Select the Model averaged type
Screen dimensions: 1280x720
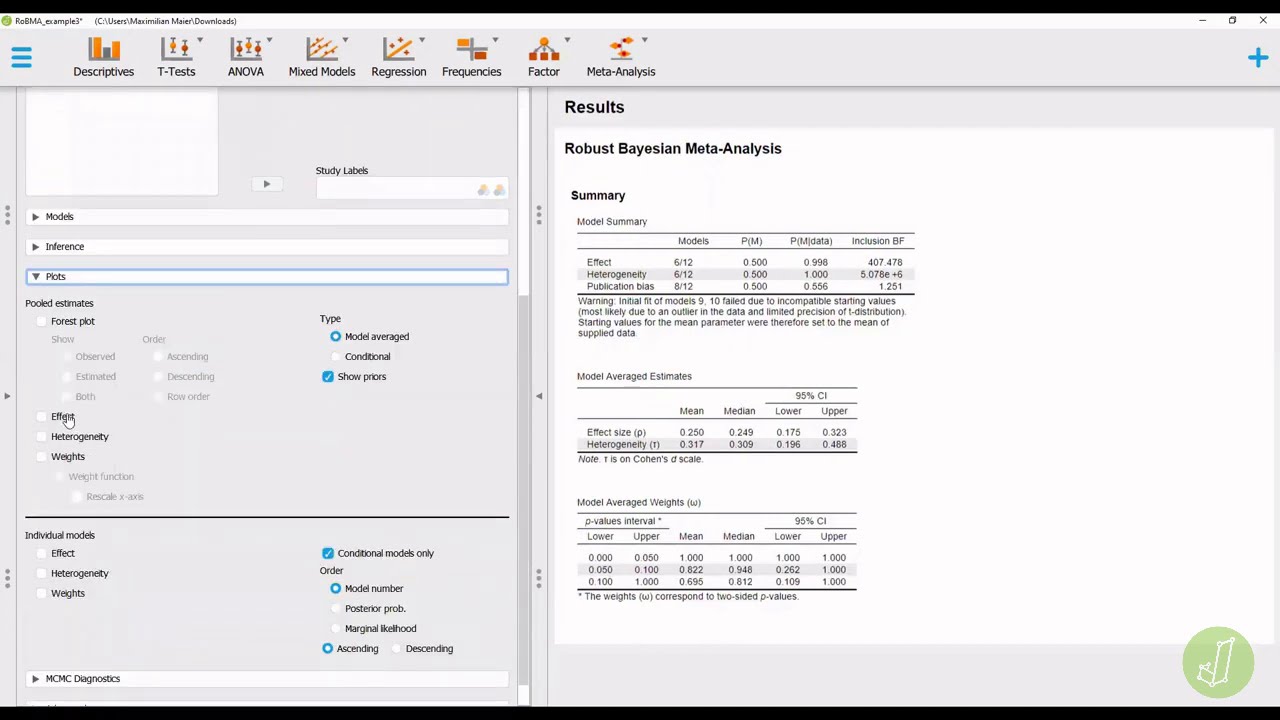point(336,336)
